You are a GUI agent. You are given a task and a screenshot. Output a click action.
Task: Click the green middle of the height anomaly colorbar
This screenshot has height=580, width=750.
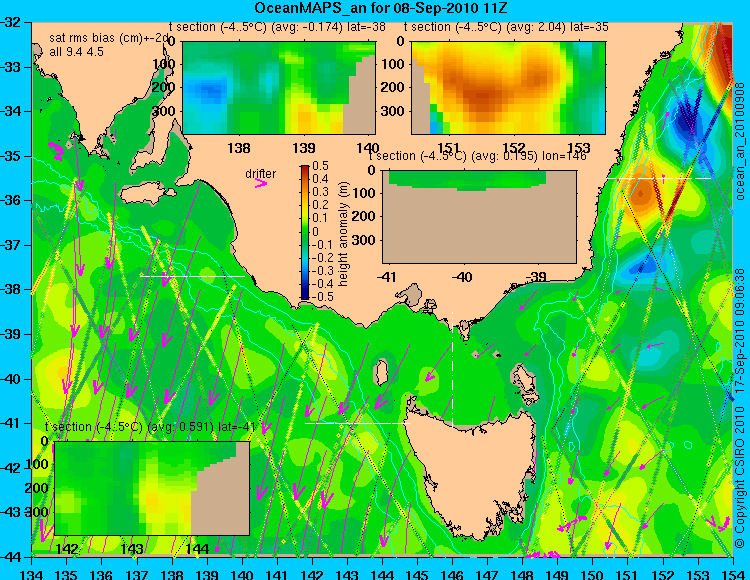(305, 232)
